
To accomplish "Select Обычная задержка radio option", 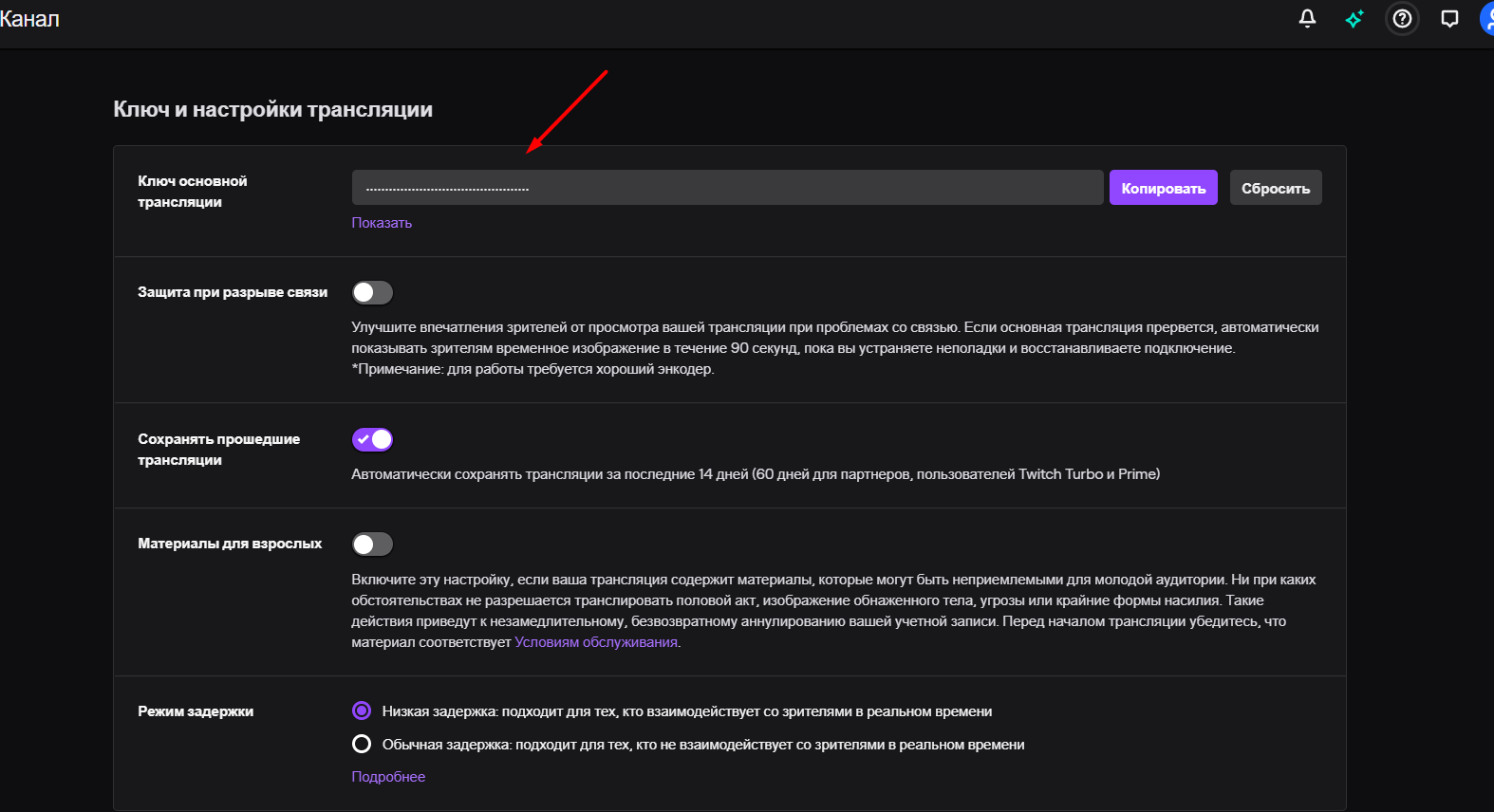I will click(x=362, y=744).
